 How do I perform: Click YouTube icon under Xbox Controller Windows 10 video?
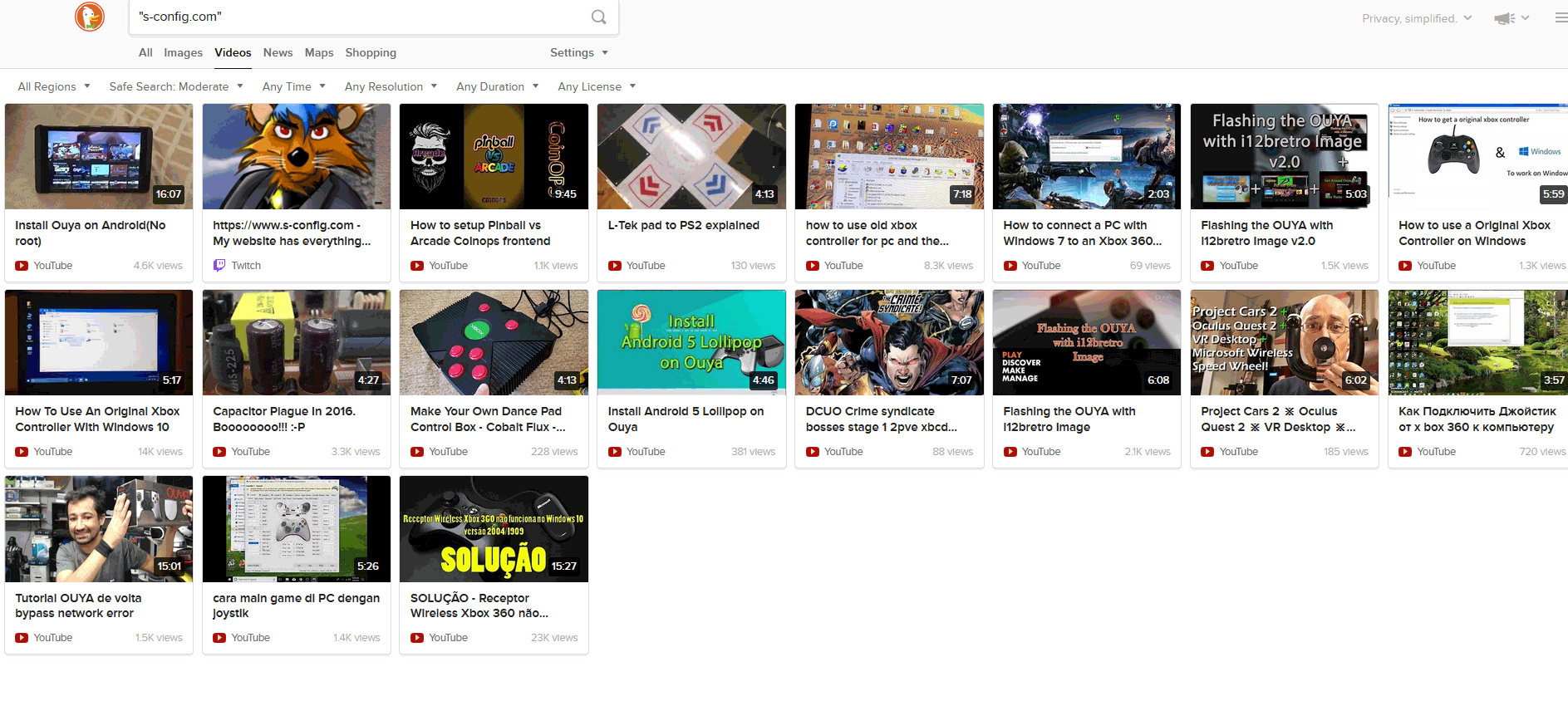pyautogui.click(x=22, y=452)
